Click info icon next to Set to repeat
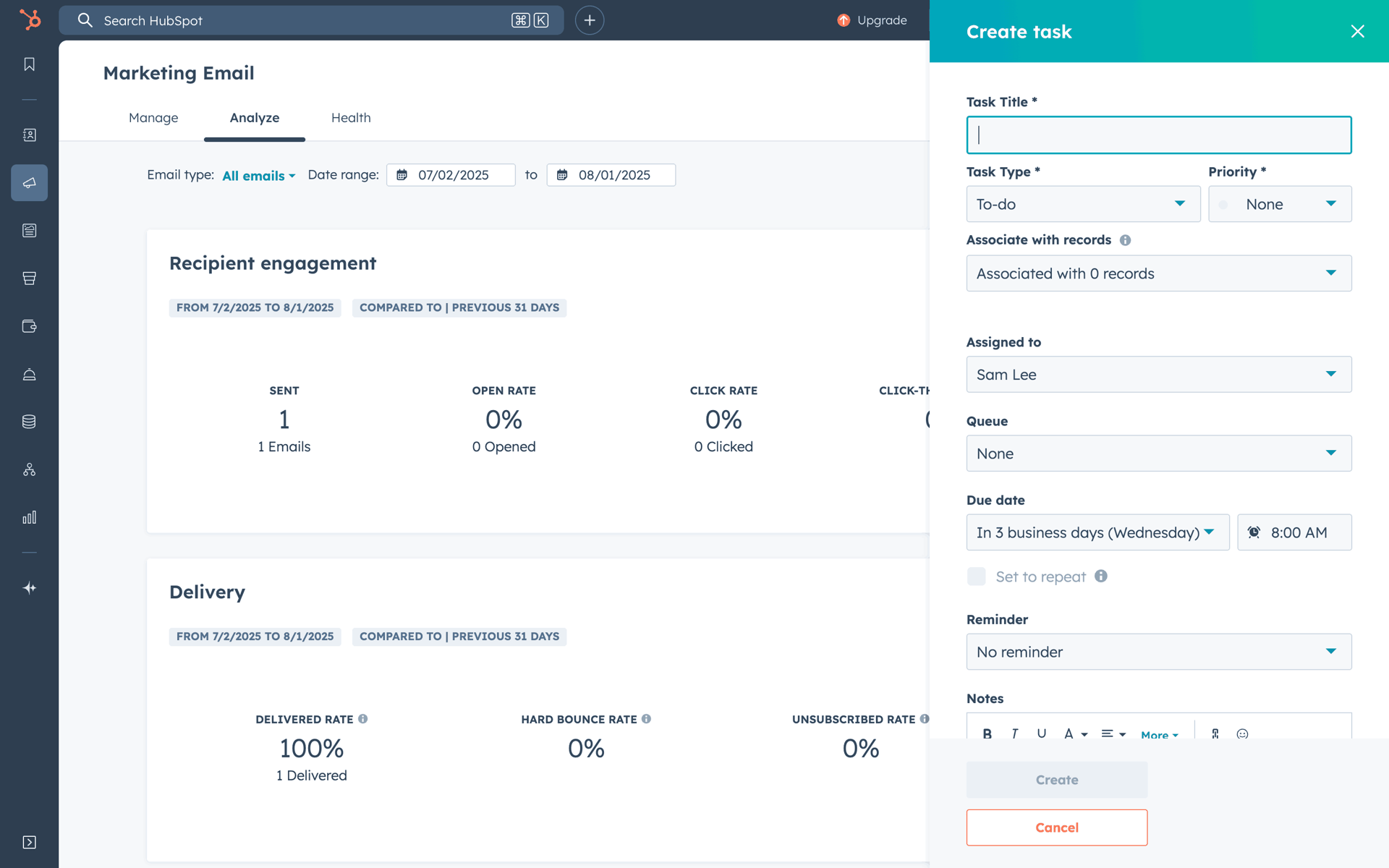1389x868 pixels. coord(1101,576)
